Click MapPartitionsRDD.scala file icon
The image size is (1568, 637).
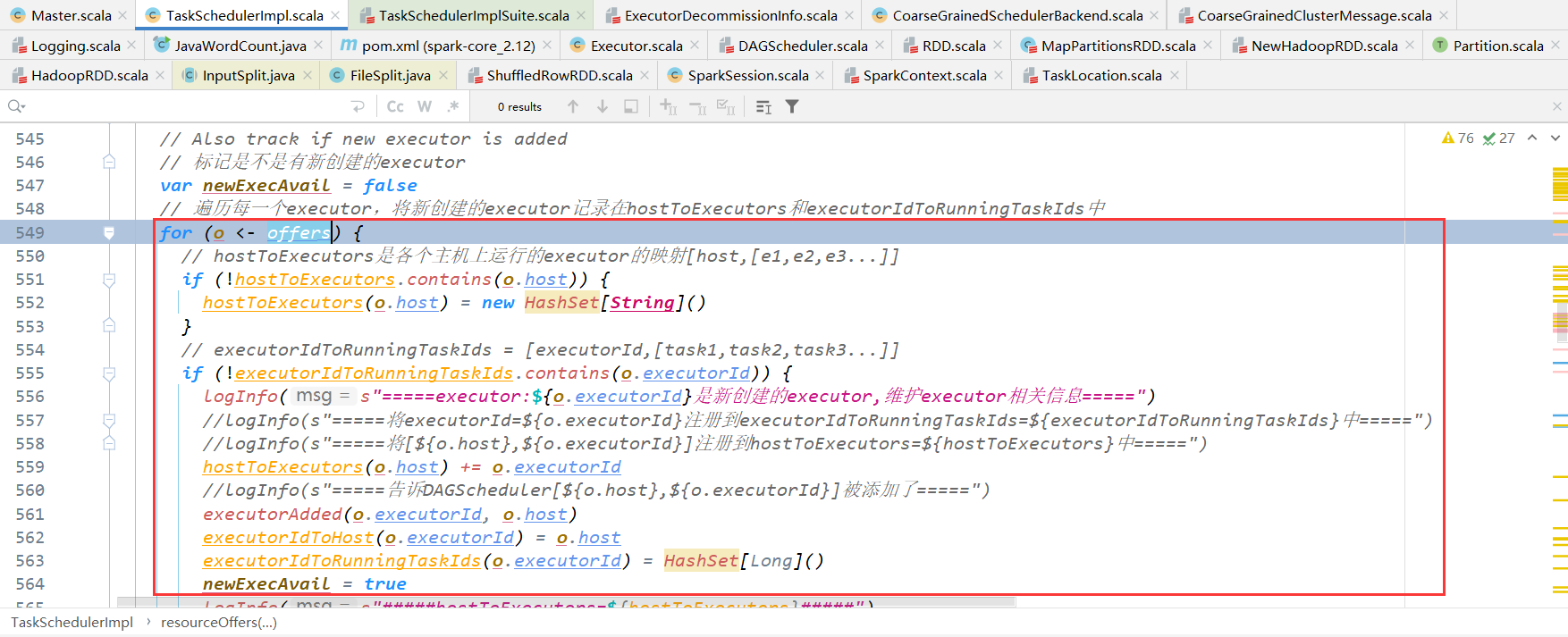1028,45
